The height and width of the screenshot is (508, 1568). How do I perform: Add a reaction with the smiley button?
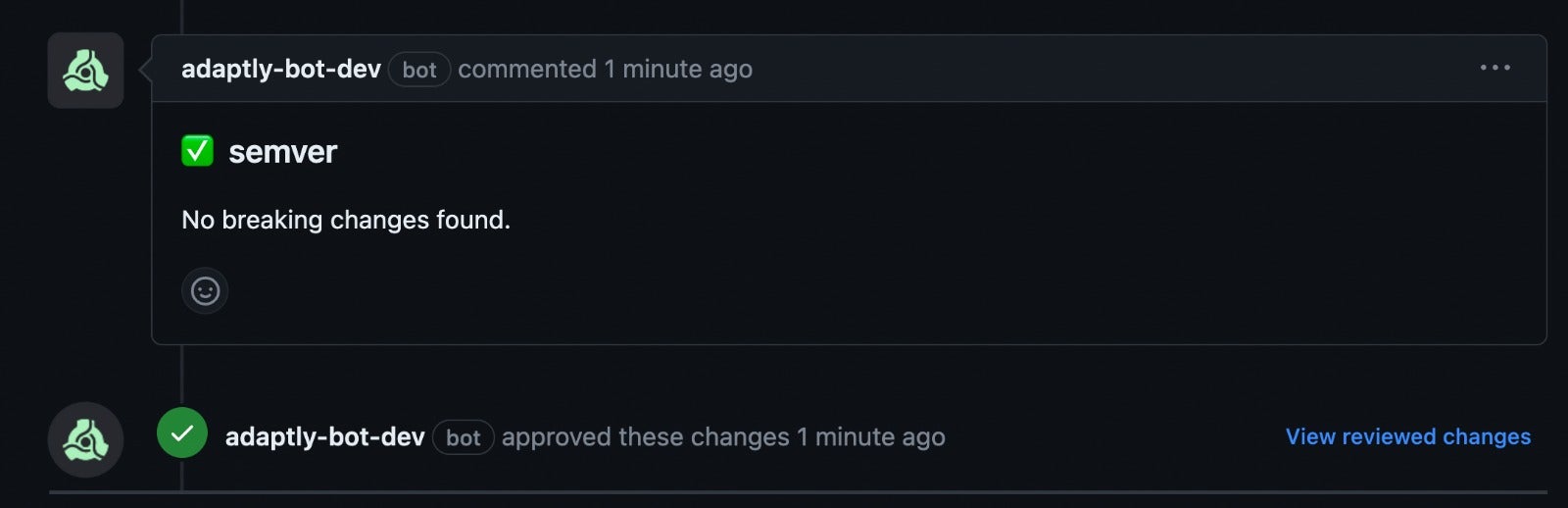[205, 291]
